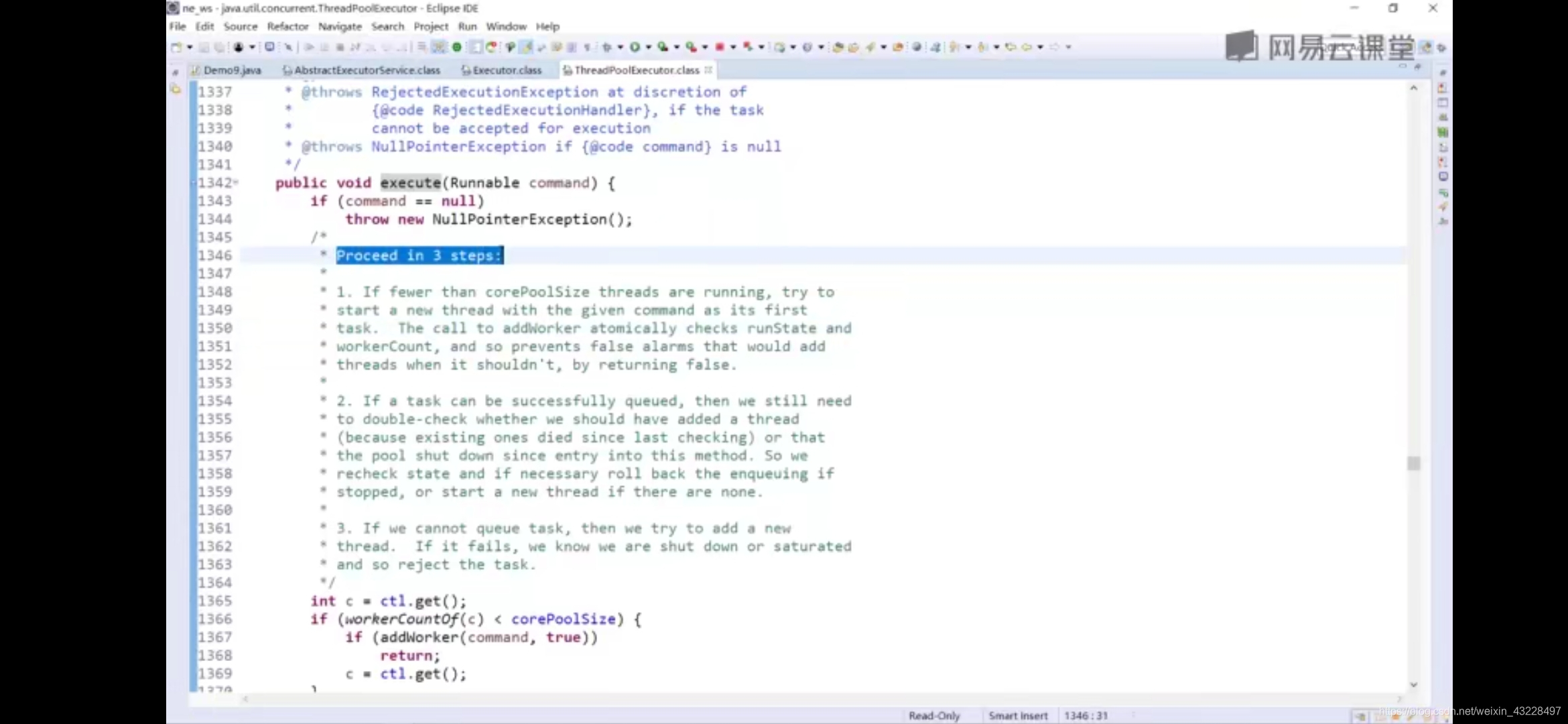Click the Terminate debug icon
Viewport: 1568px width, 724px height.
point(340,47)
